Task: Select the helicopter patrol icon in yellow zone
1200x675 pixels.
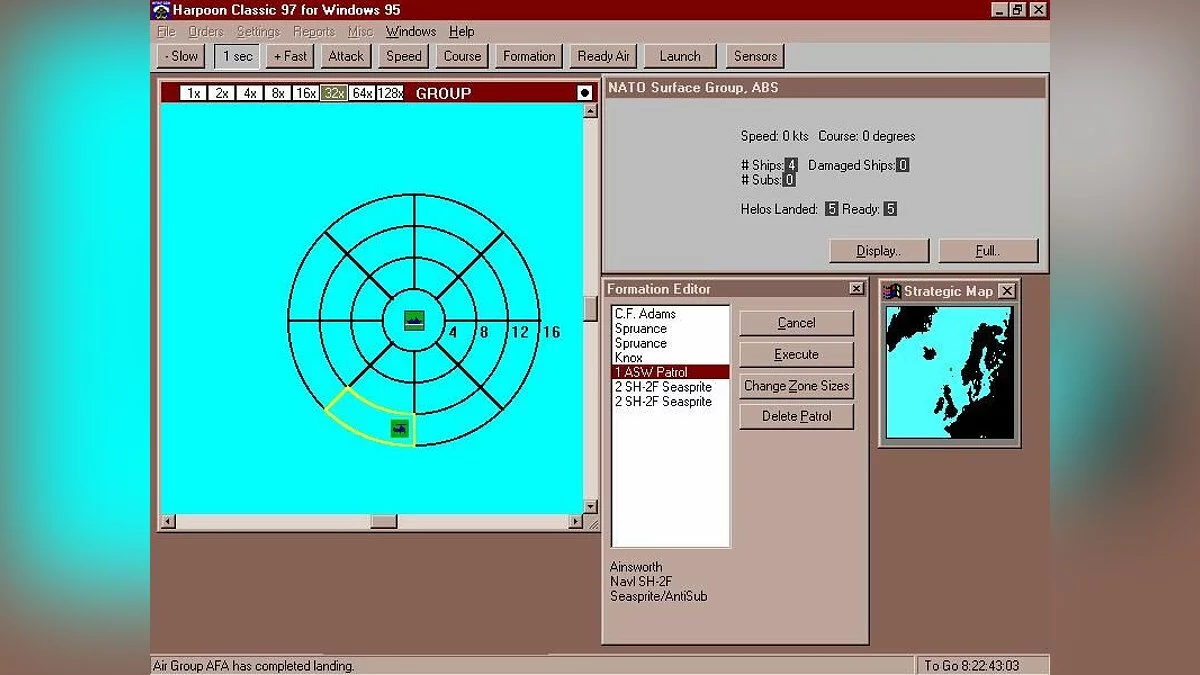Action: tap(400, 429)
